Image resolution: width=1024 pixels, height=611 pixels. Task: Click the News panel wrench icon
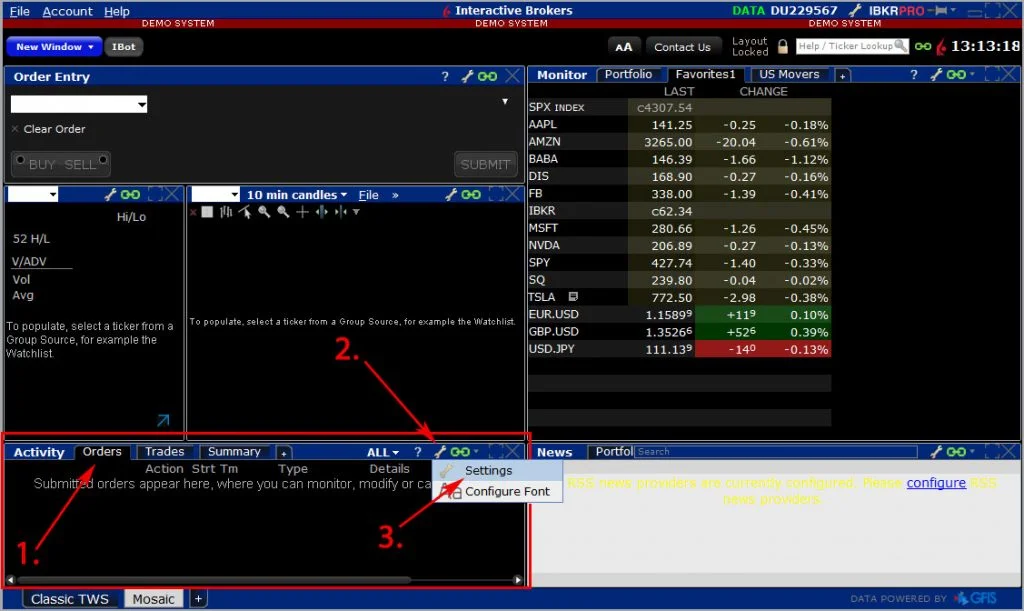(936, 452)
